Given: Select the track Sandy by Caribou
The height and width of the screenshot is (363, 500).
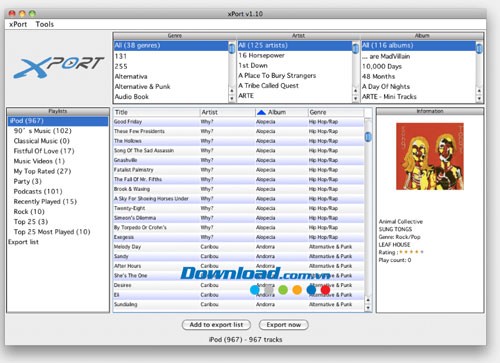Looking at the screenshot, I should 239,256.
